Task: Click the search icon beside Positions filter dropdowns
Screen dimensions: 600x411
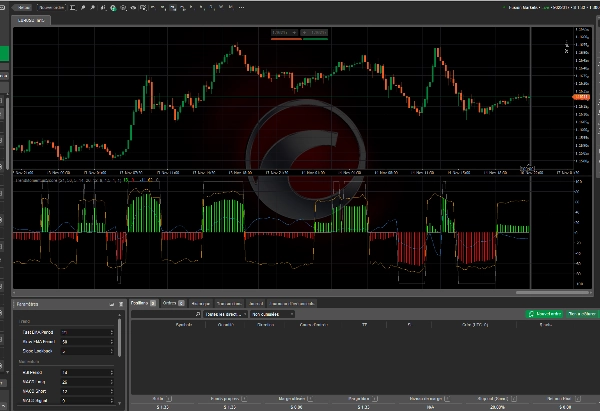Action: [x=198, y=314]
